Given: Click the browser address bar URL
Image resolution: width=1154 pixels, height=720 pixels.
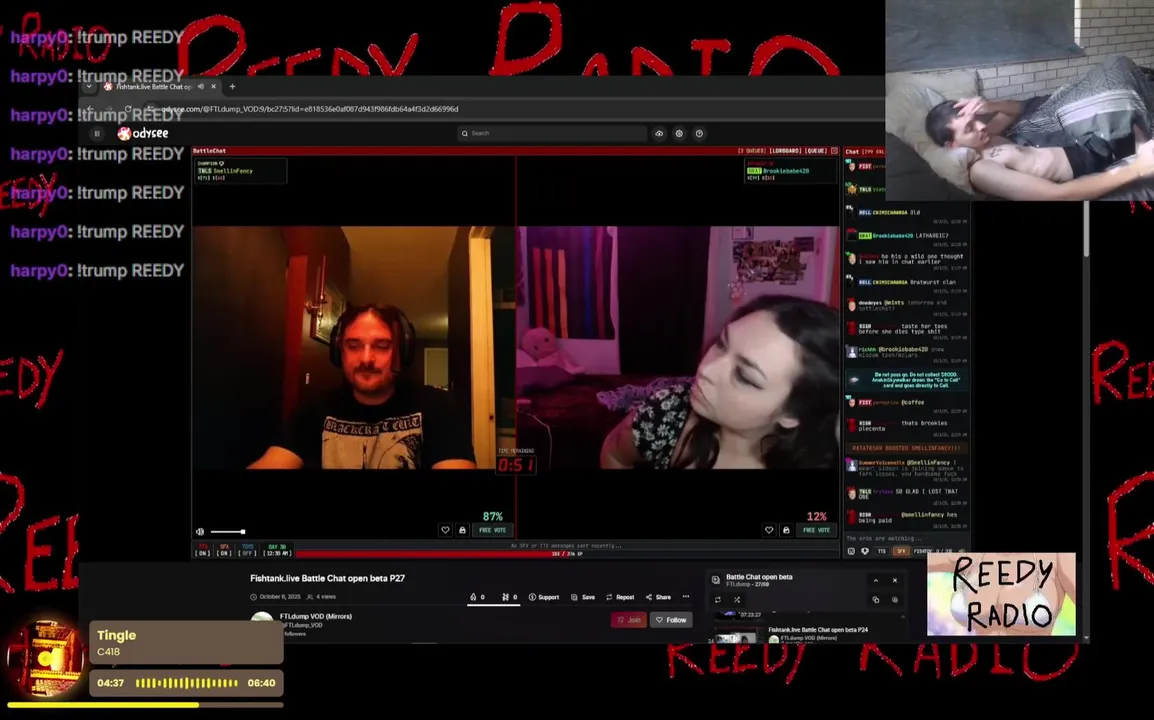Looking at the screenshot, I should pos(309,109).
